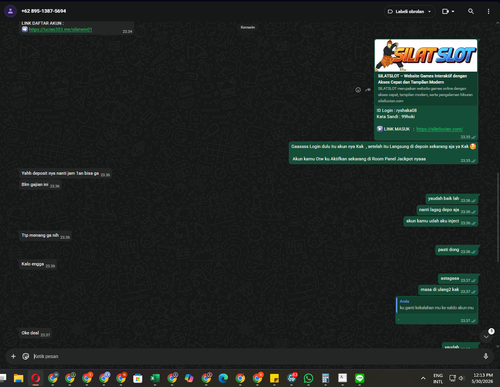This screenshot has height=387, width=500.
Task: Open Calculator from the taskbar
Action: [325, 378]
